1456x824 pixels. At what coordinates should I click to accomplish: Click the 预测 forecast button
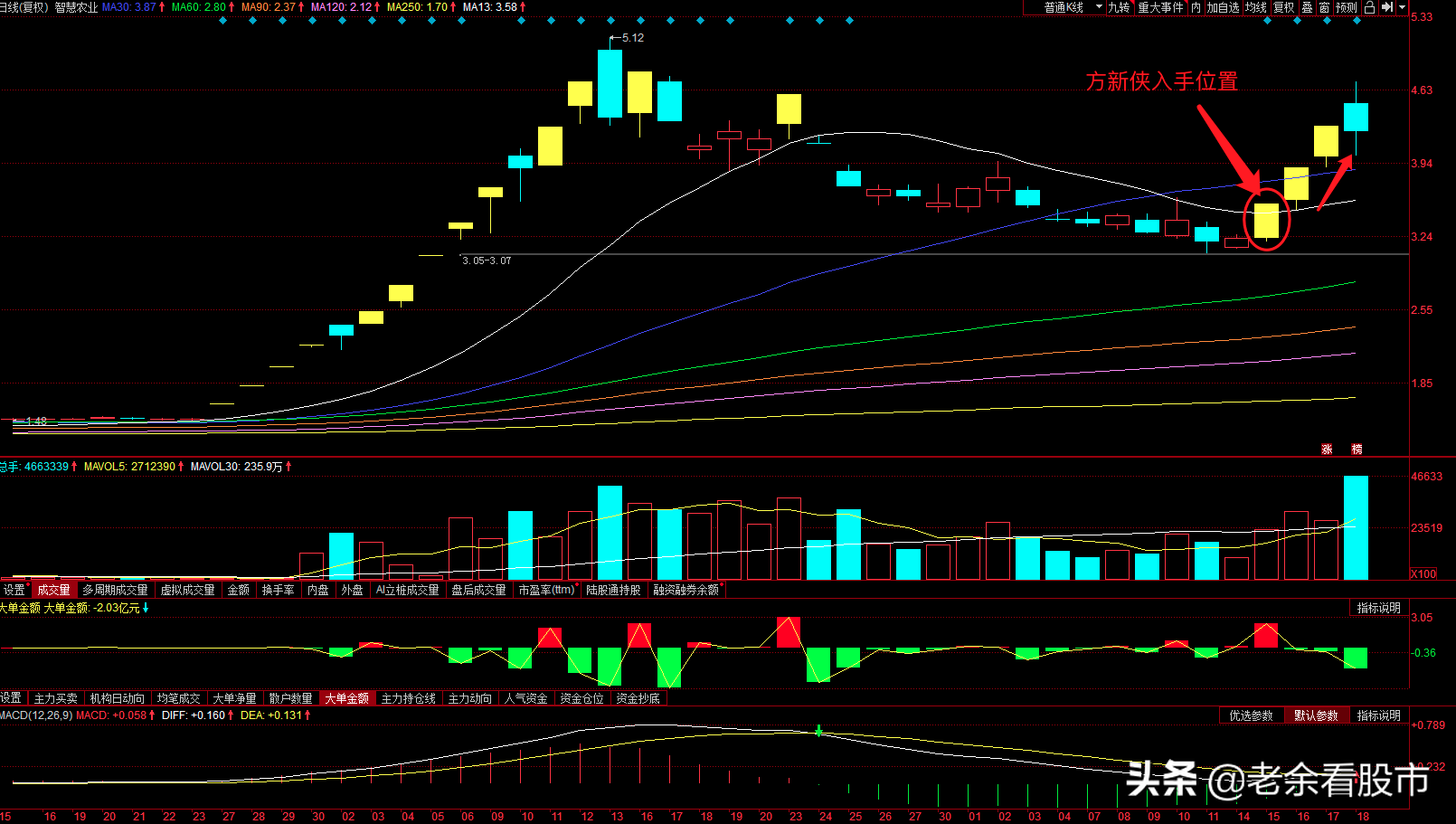click(1347, 7)
